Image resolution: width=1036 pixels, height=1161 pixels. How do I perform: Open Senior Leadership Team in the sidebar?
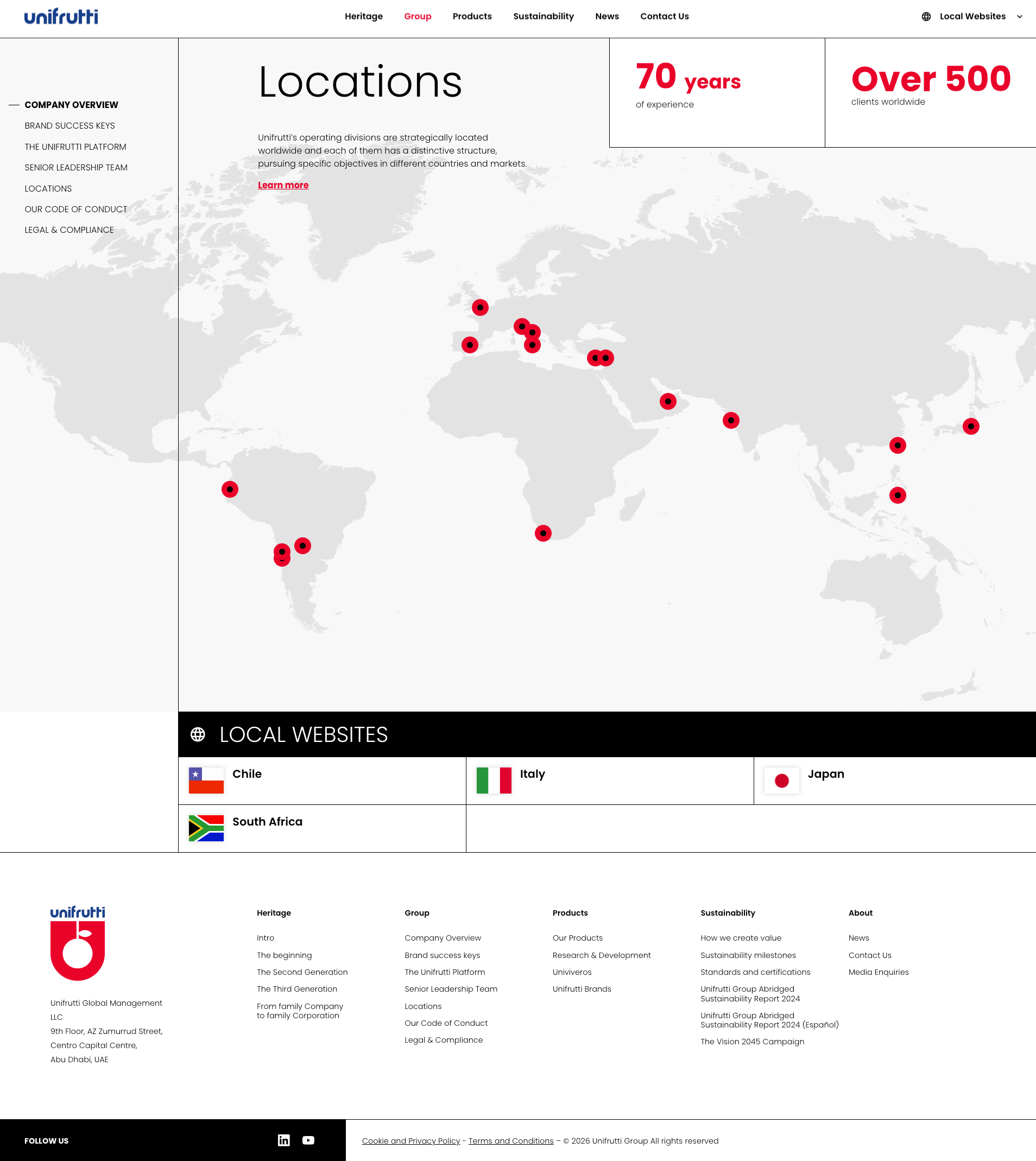click(75, 167)
